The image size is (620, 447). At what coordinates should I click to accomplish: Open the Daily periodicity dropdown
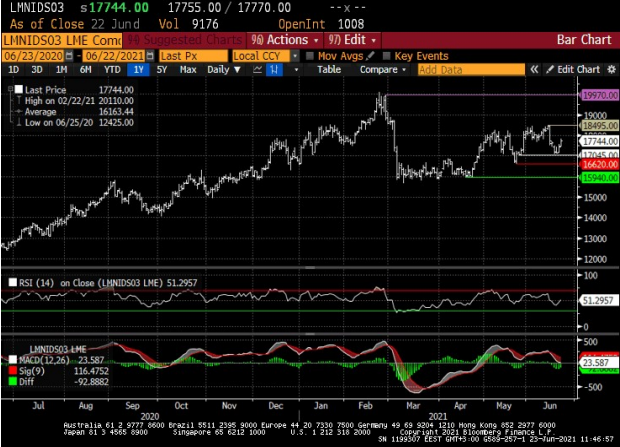[x=224, y=70]
